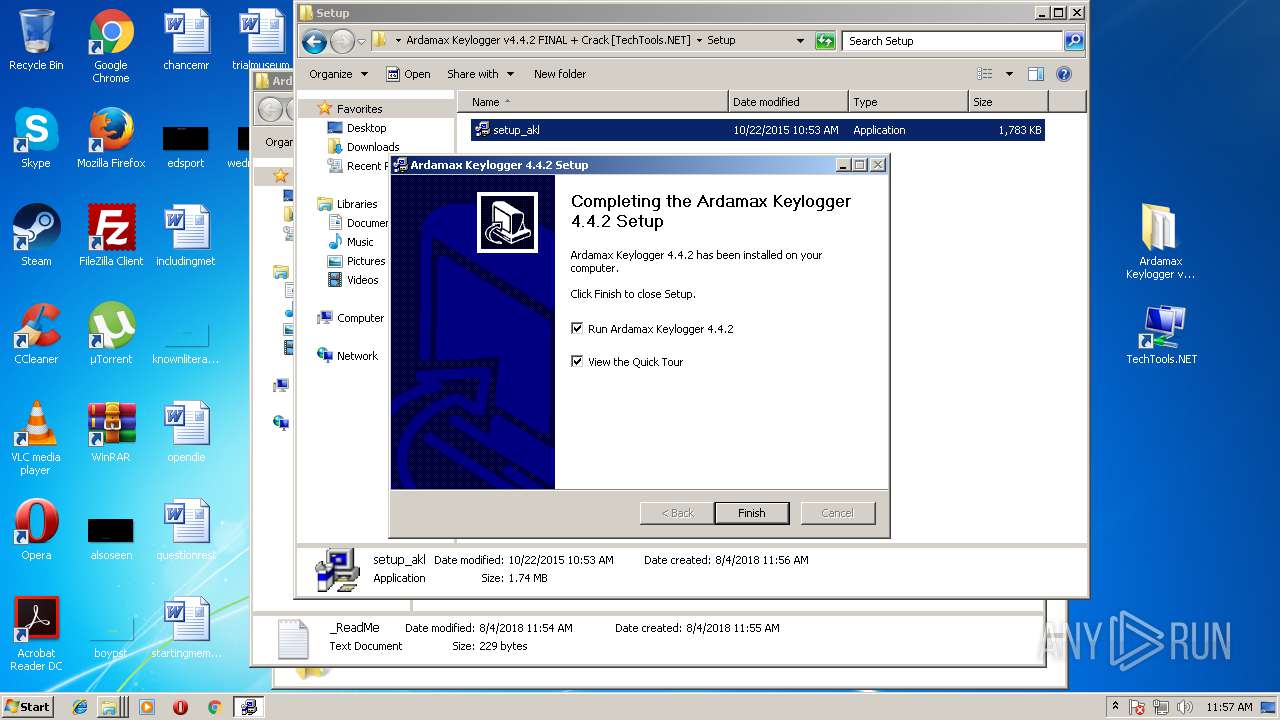
Task: Launch Mozilla Firefox desktop icon
Action: pyautogui.click(x=111, y=138)
